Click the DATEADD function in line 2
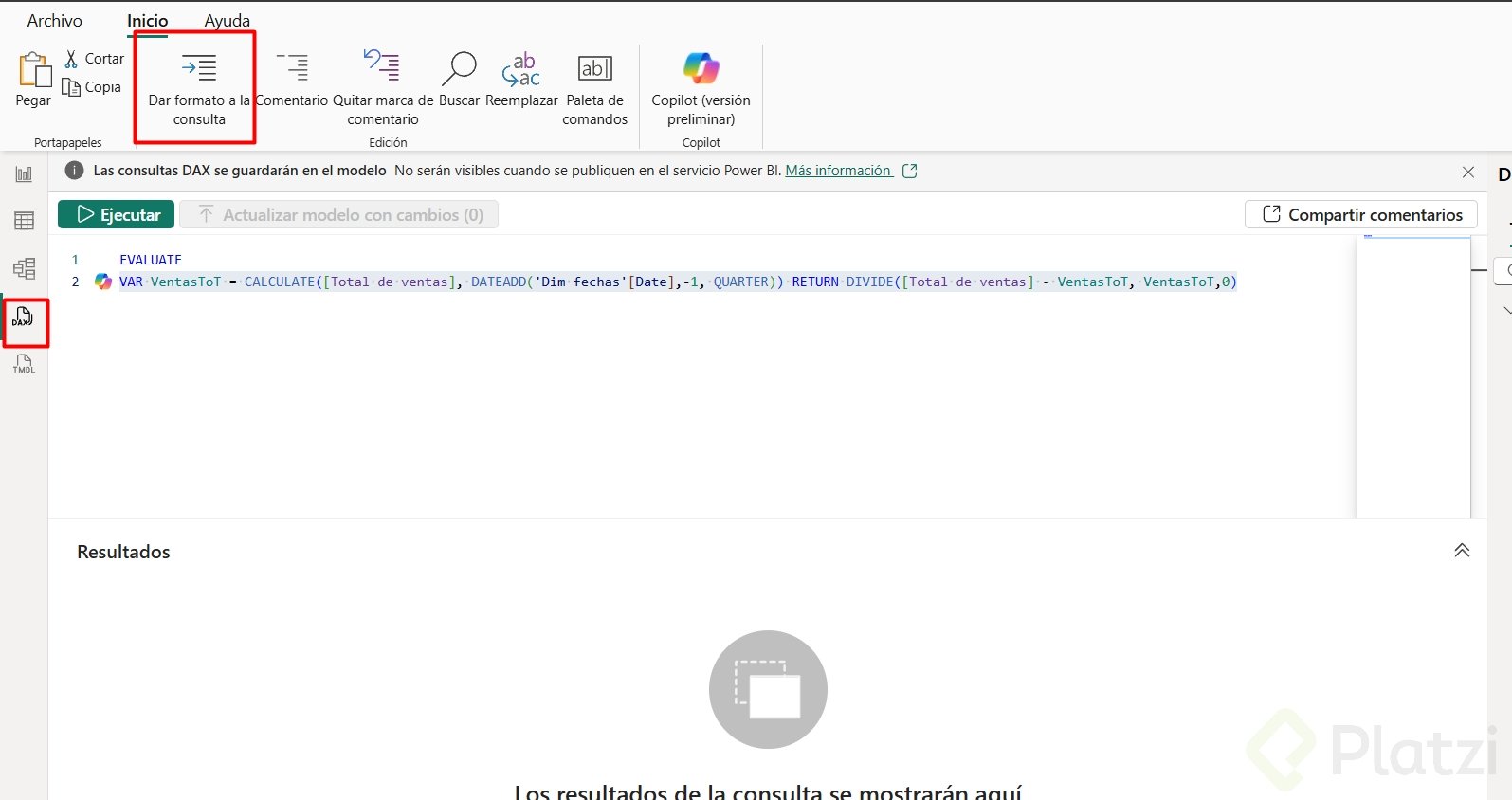Image resolution: width=1512 pixels, height=800 pixels. (499, 282)
